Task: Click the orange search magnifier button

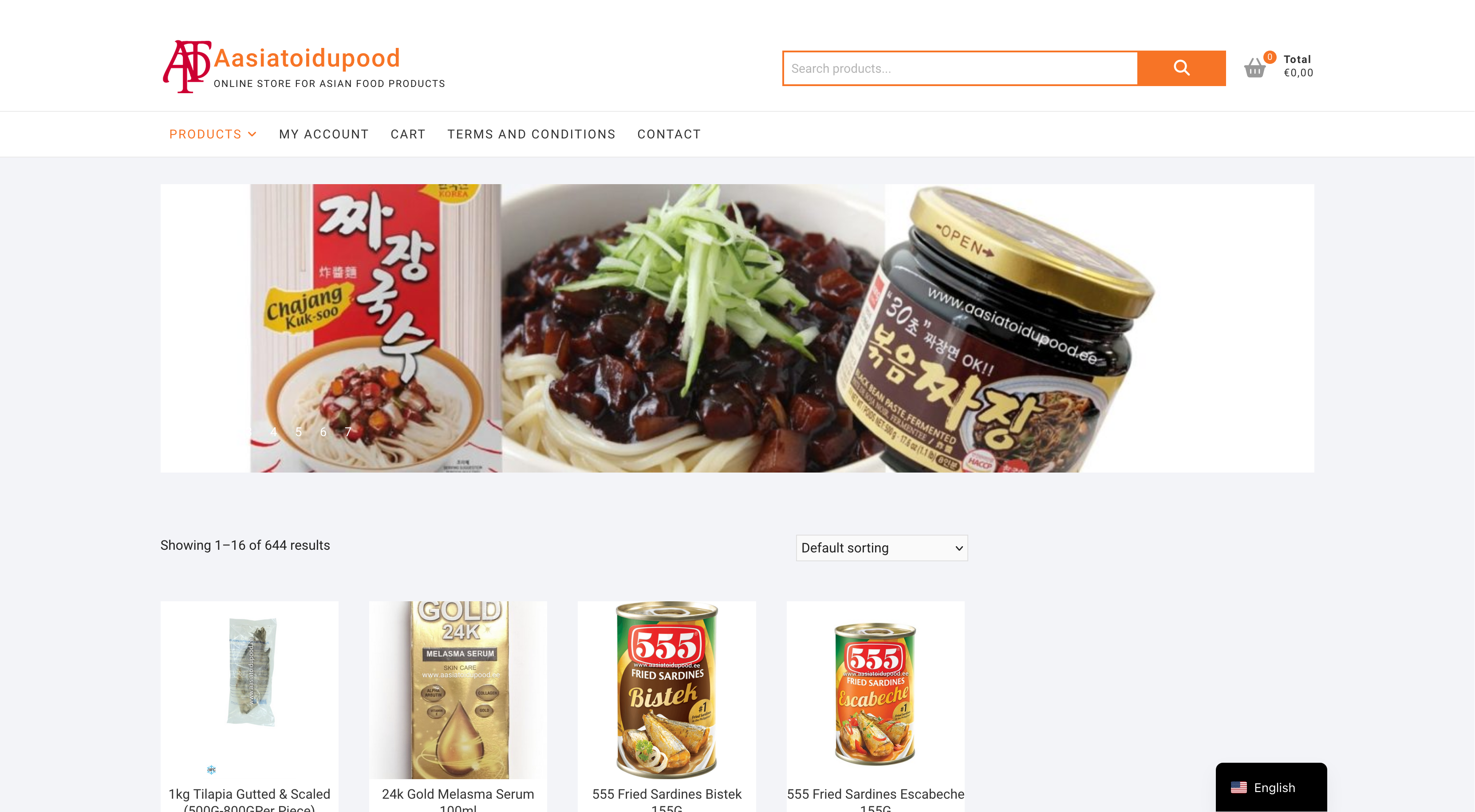Action: [1181, 68]
